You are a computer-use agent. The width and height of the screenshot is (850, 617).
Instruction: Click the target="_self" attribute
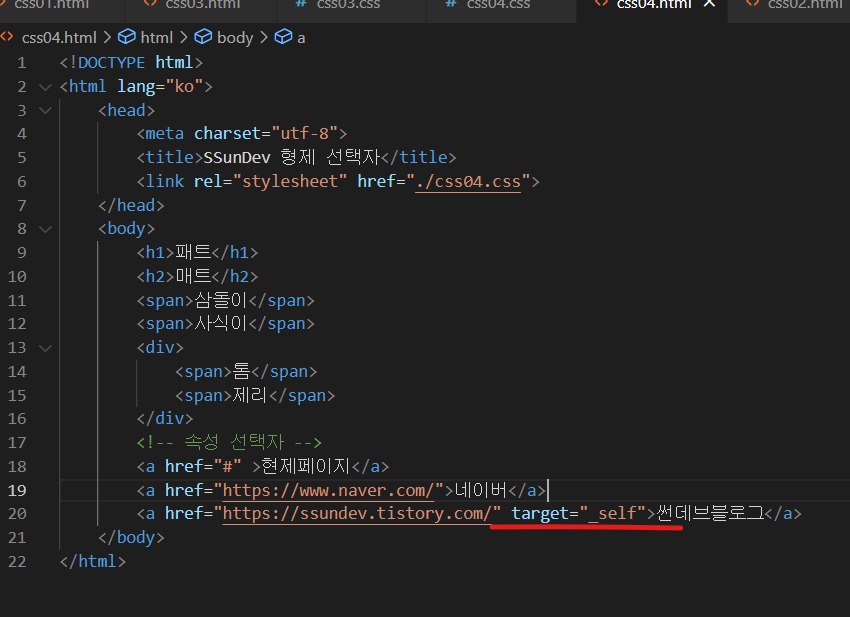tap(579, 513)
